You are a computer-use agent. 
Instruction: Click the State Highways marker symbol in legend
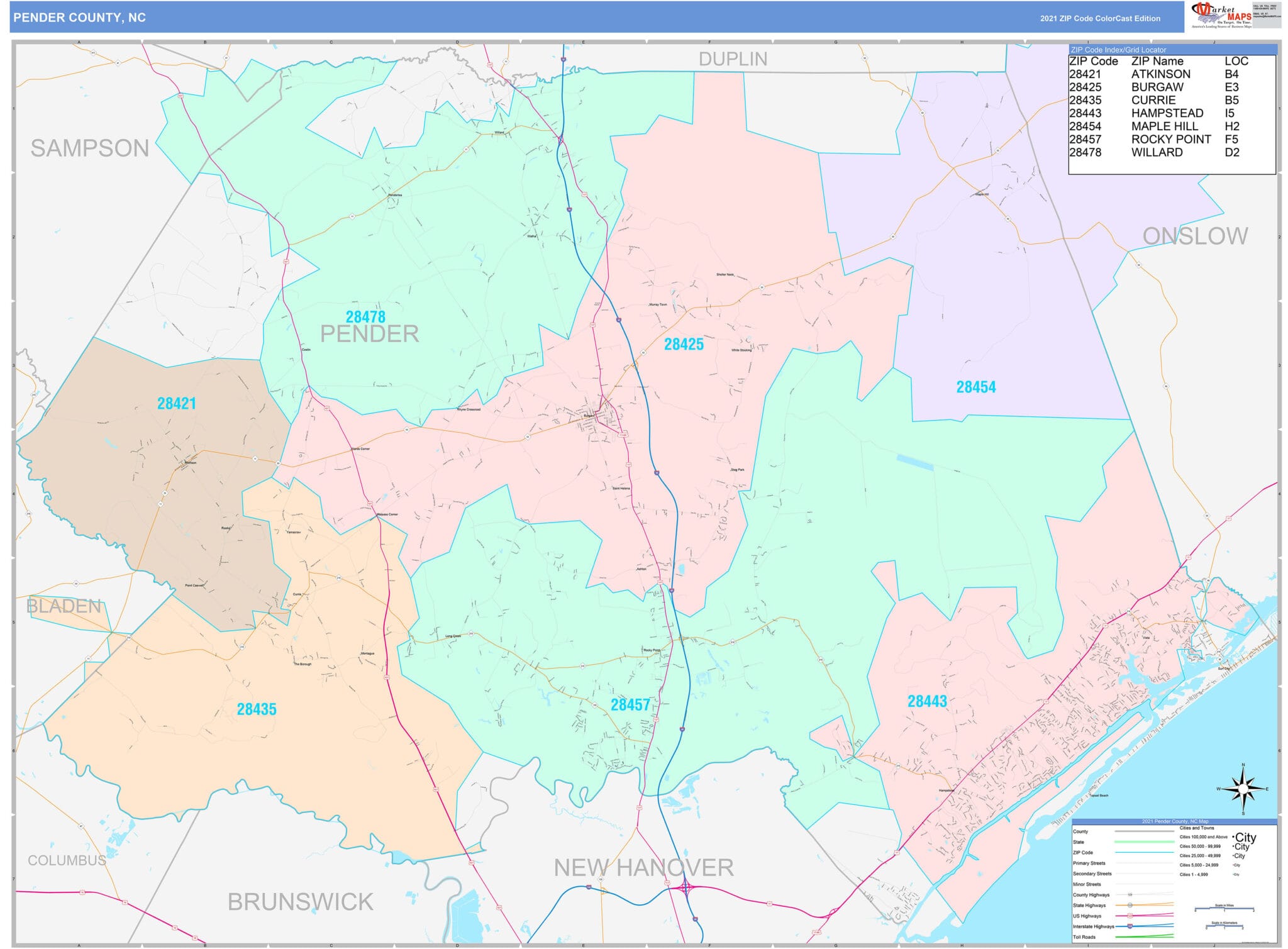tap(1130, 906)
